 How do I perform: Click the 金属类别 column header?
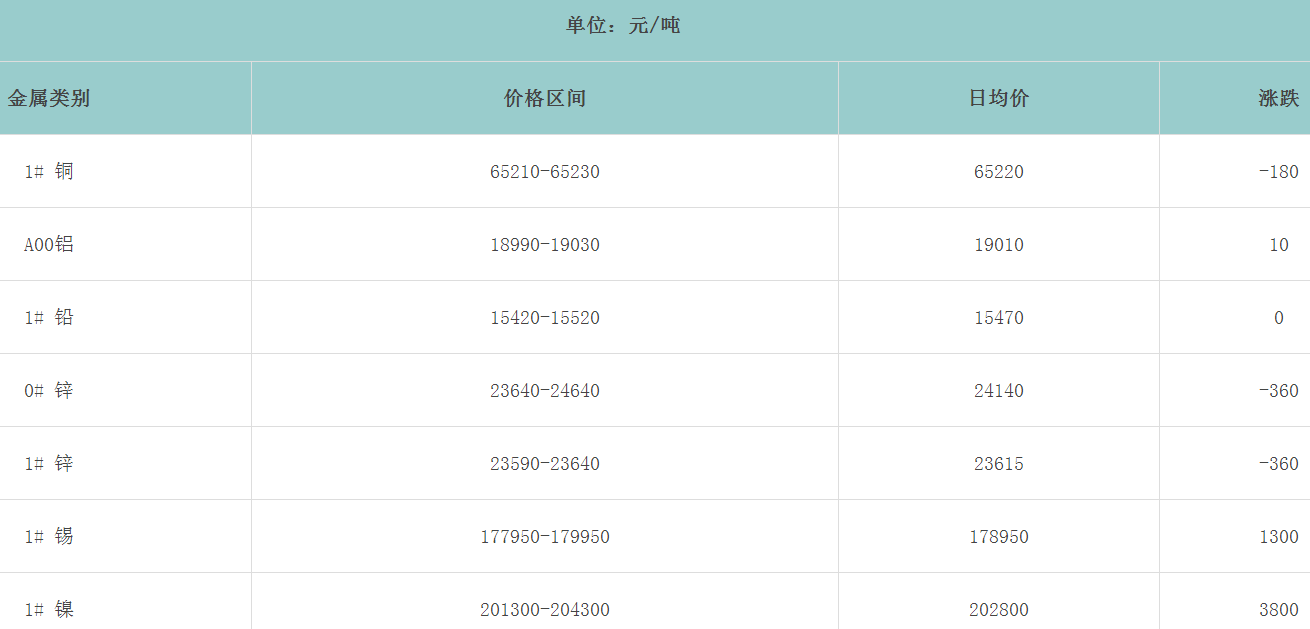[x=49, y=98]
